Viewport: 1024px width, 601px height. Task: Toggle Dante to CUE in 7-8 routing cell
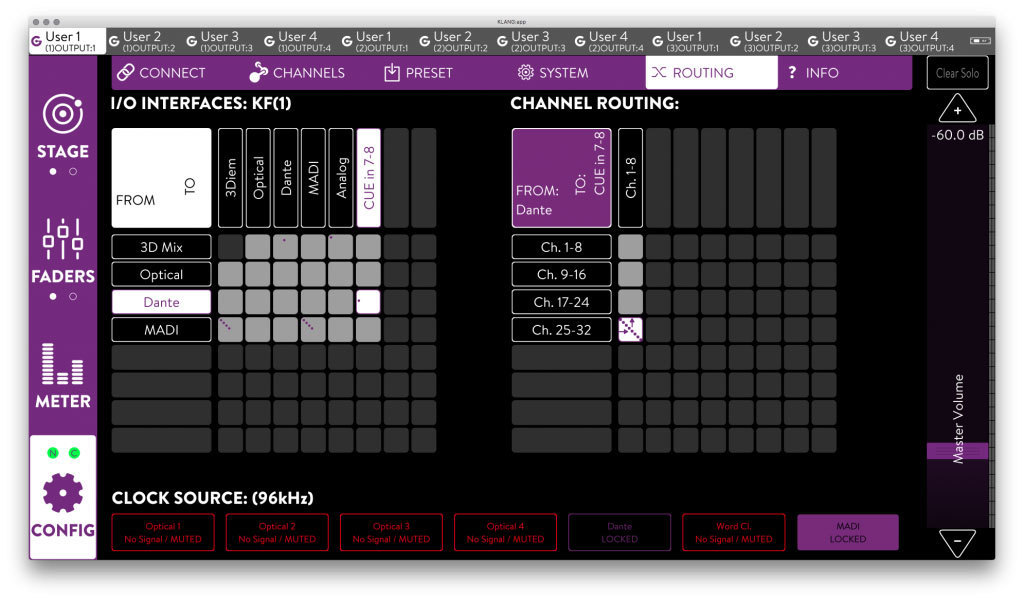click(x=368, y=302)
